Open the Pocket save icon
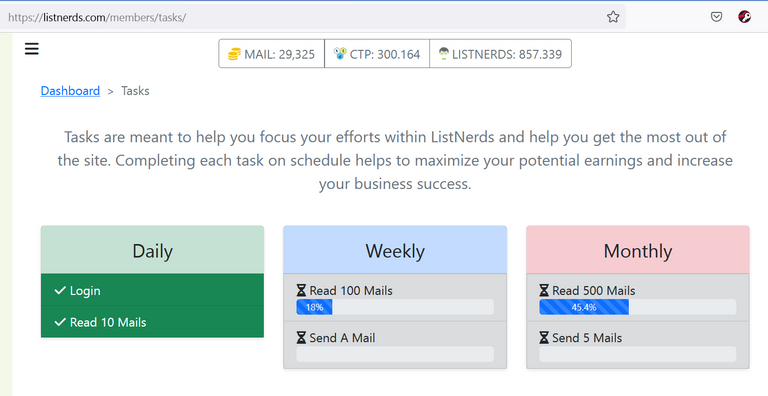This screenshot has width=768, height=396. (x=716, y=17)
